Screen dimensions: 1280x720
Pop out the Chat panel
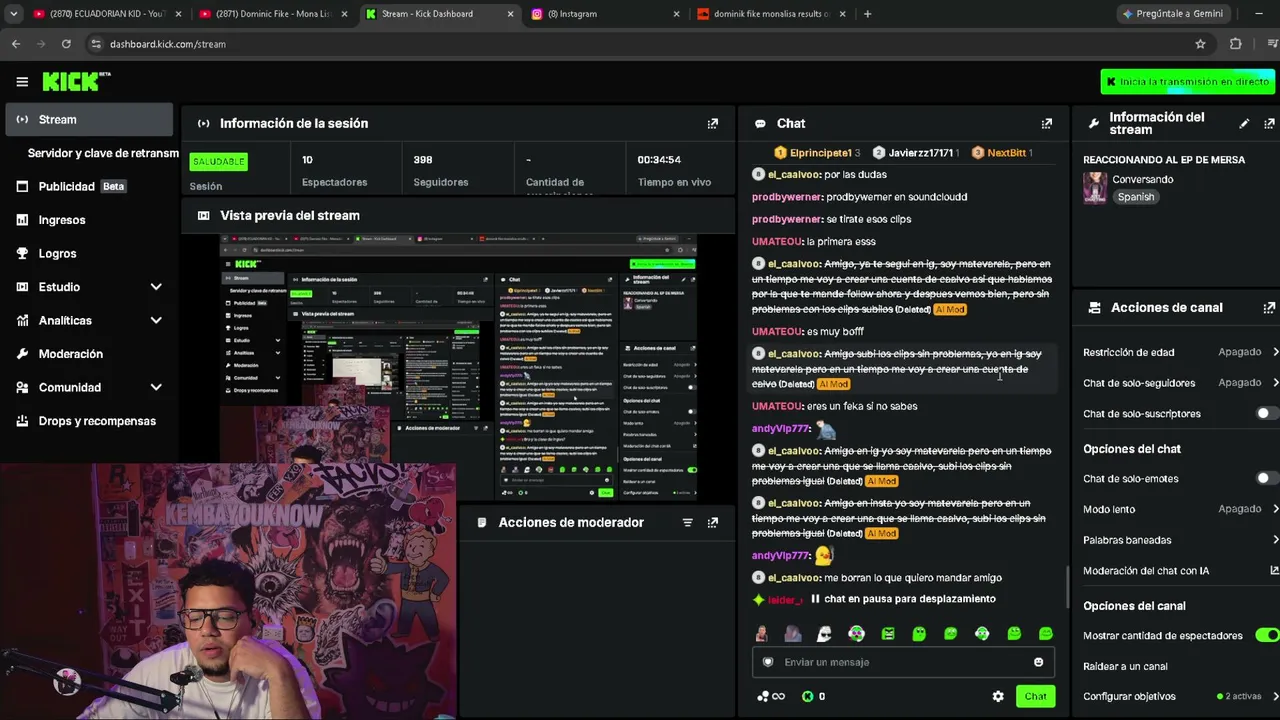1047,123
